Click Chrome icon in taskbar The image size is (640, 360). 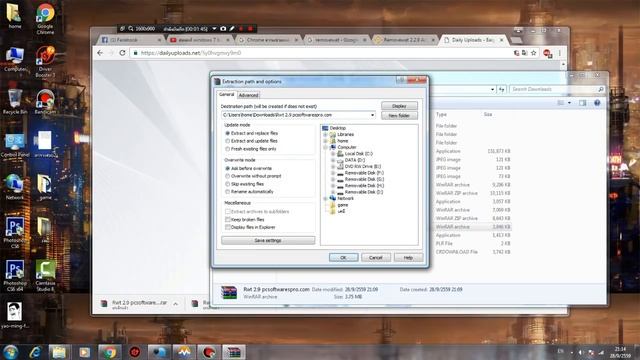(x=109, y=352)
